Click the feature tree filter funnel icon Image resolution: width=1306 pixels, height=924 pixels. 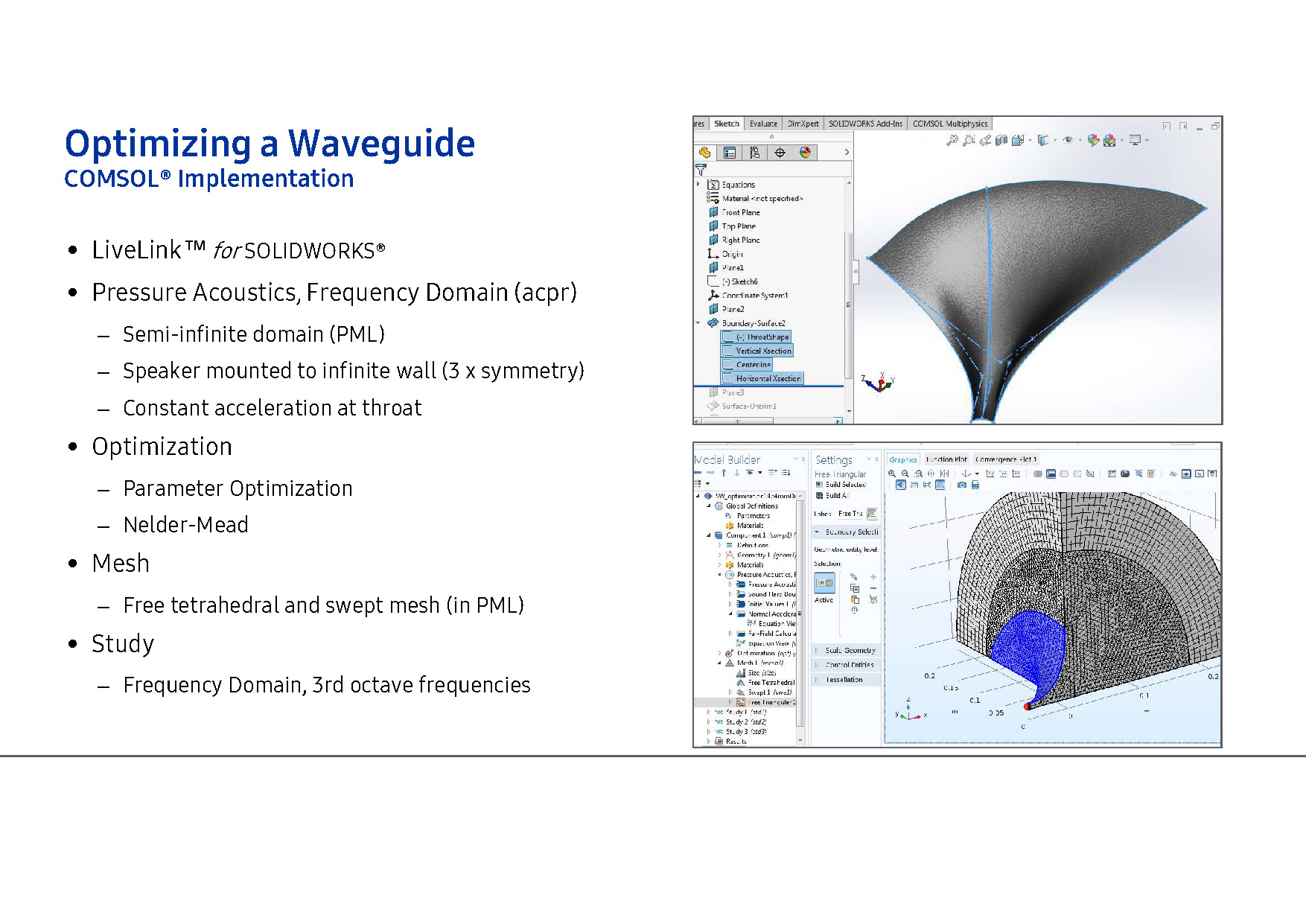coord(701,170)
